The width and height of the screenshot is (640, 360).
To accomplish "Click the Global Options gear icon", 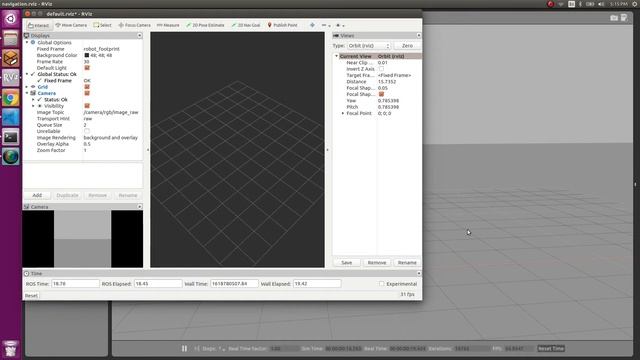I will (x=33, y=42).
